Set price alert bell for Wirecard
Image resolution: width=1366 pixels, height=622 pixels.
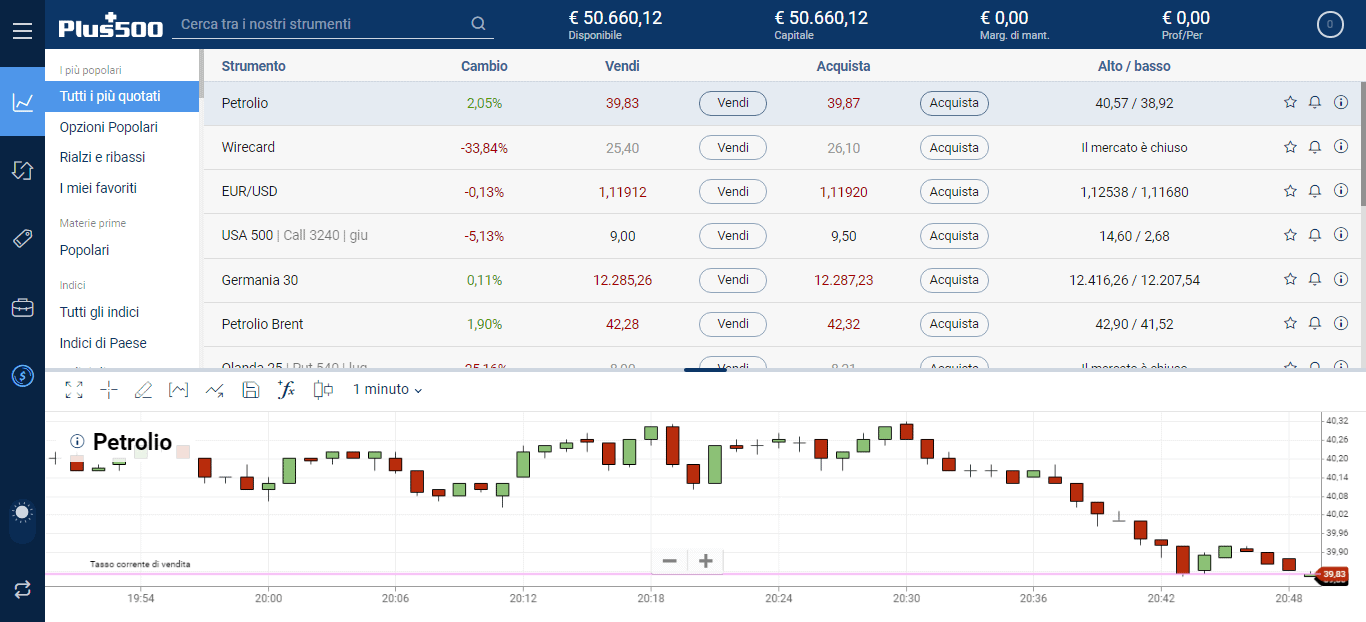[1315, 147]
